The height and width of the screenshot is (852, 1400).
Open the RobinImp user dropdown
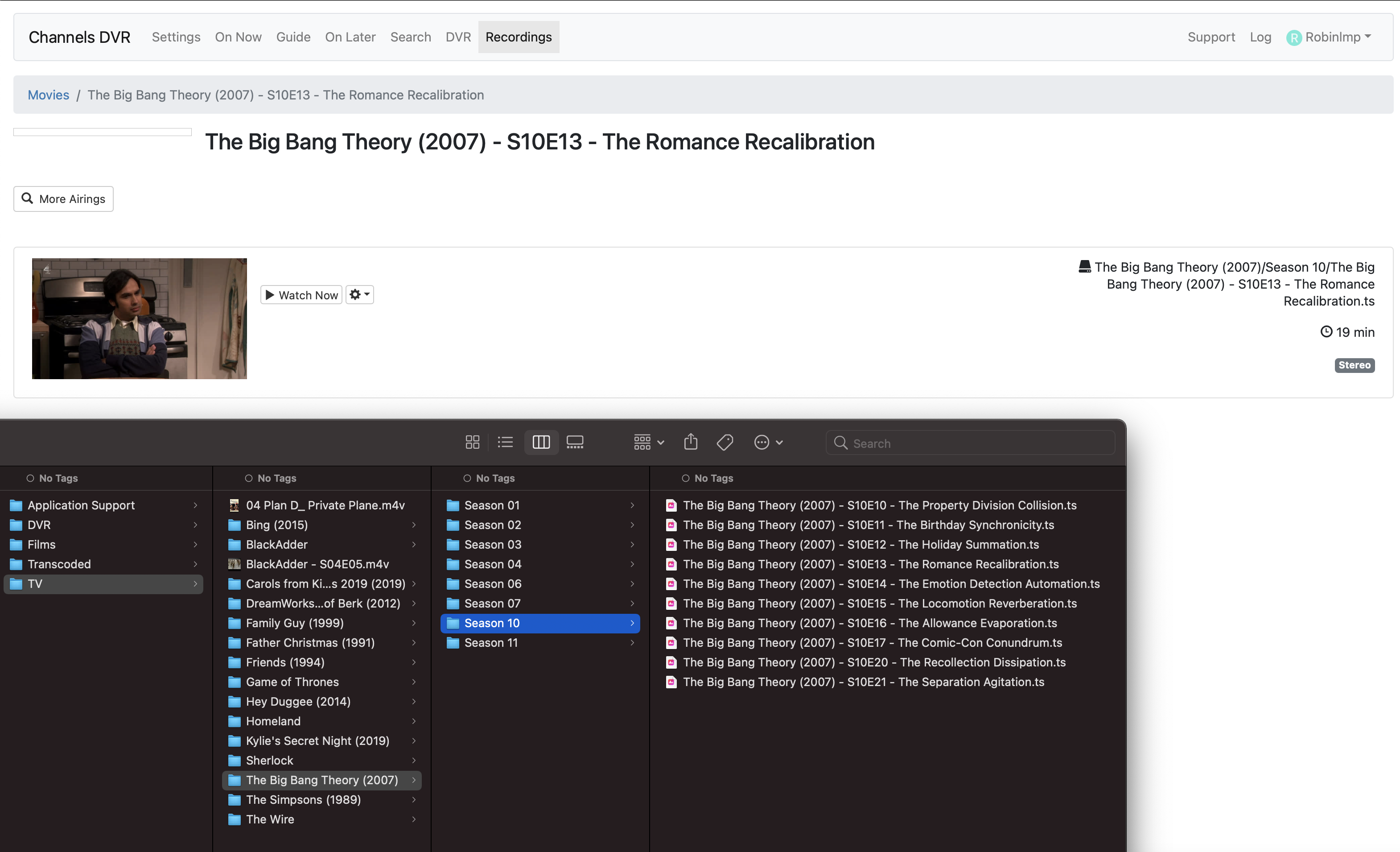click(1330, 37)
